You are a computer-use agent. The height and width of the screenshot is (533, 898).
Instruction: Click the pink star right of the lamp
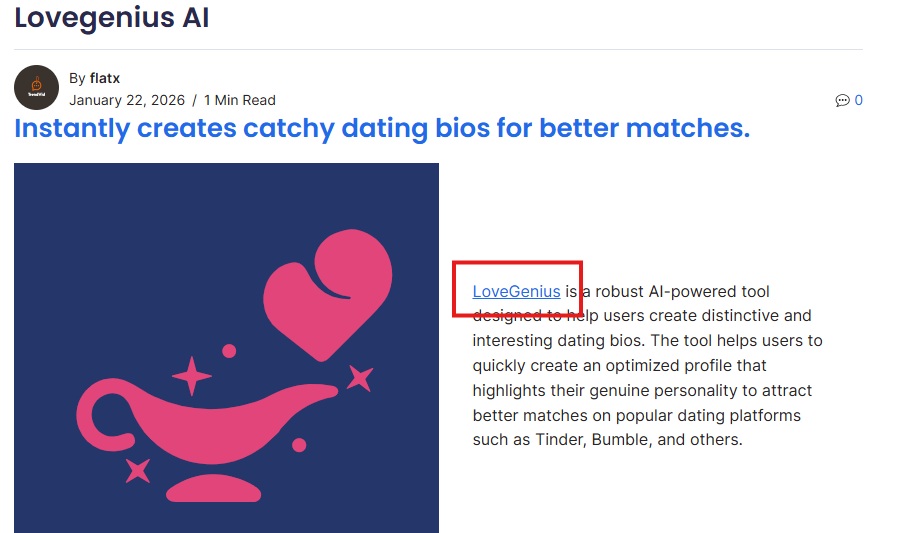[x=360, y=378]
